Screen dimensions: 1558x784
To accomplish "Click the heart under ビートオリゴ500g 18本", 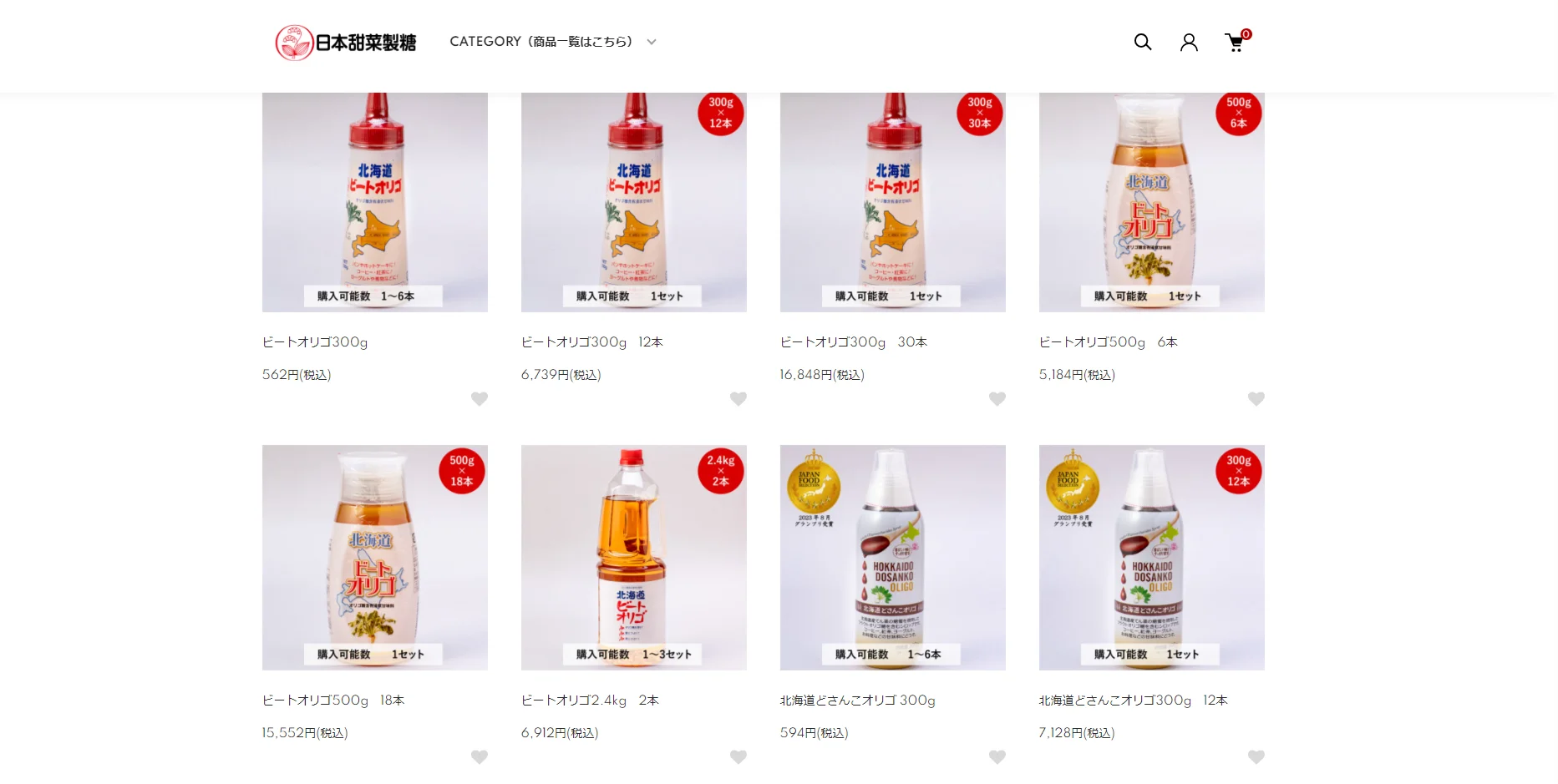I will pyautogui.click(x=480, y=757).
